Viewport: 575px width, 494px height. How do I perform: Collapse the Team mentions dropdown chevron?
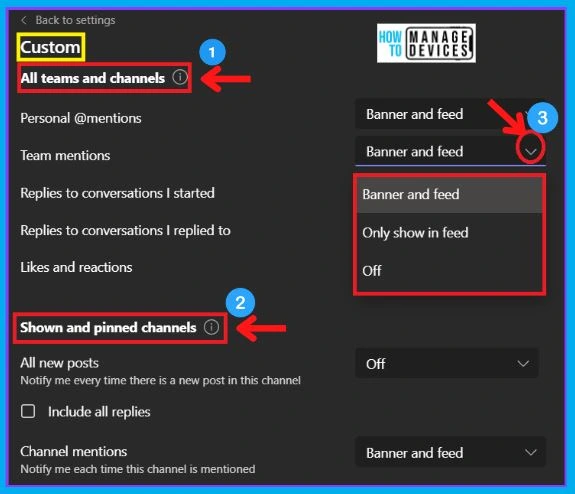[x=531, y=151]
